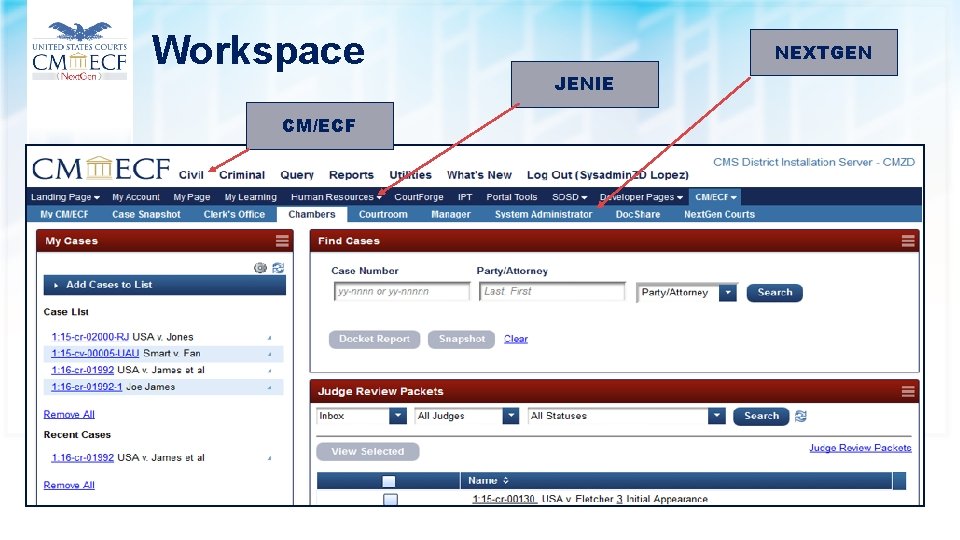Click the CM/ECF logo in header
This screenshot has height=540, width=960.
click(x=101, y=168)
